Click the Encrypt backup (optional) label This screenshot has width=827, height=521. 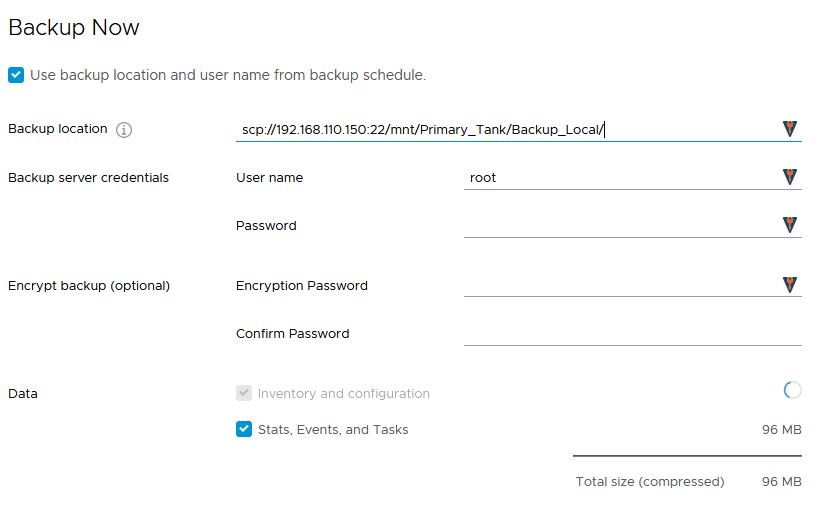[x=89, y=286]
